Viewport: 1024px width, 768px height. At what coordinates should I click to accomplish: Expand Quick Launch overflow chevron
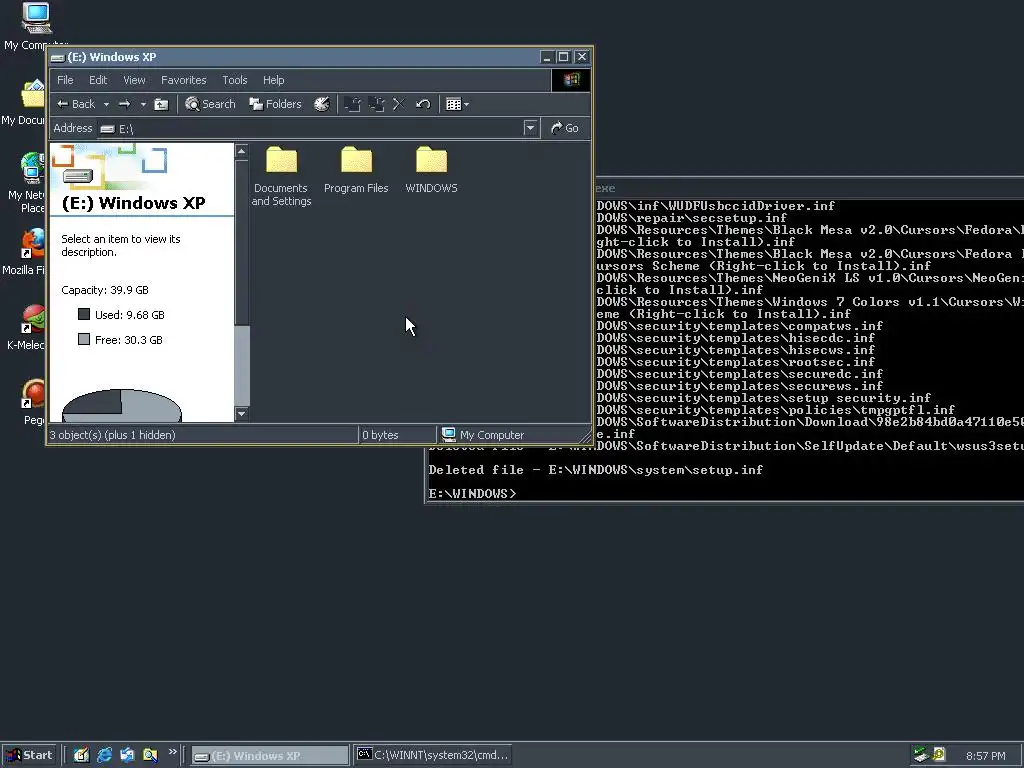[172, 752]
